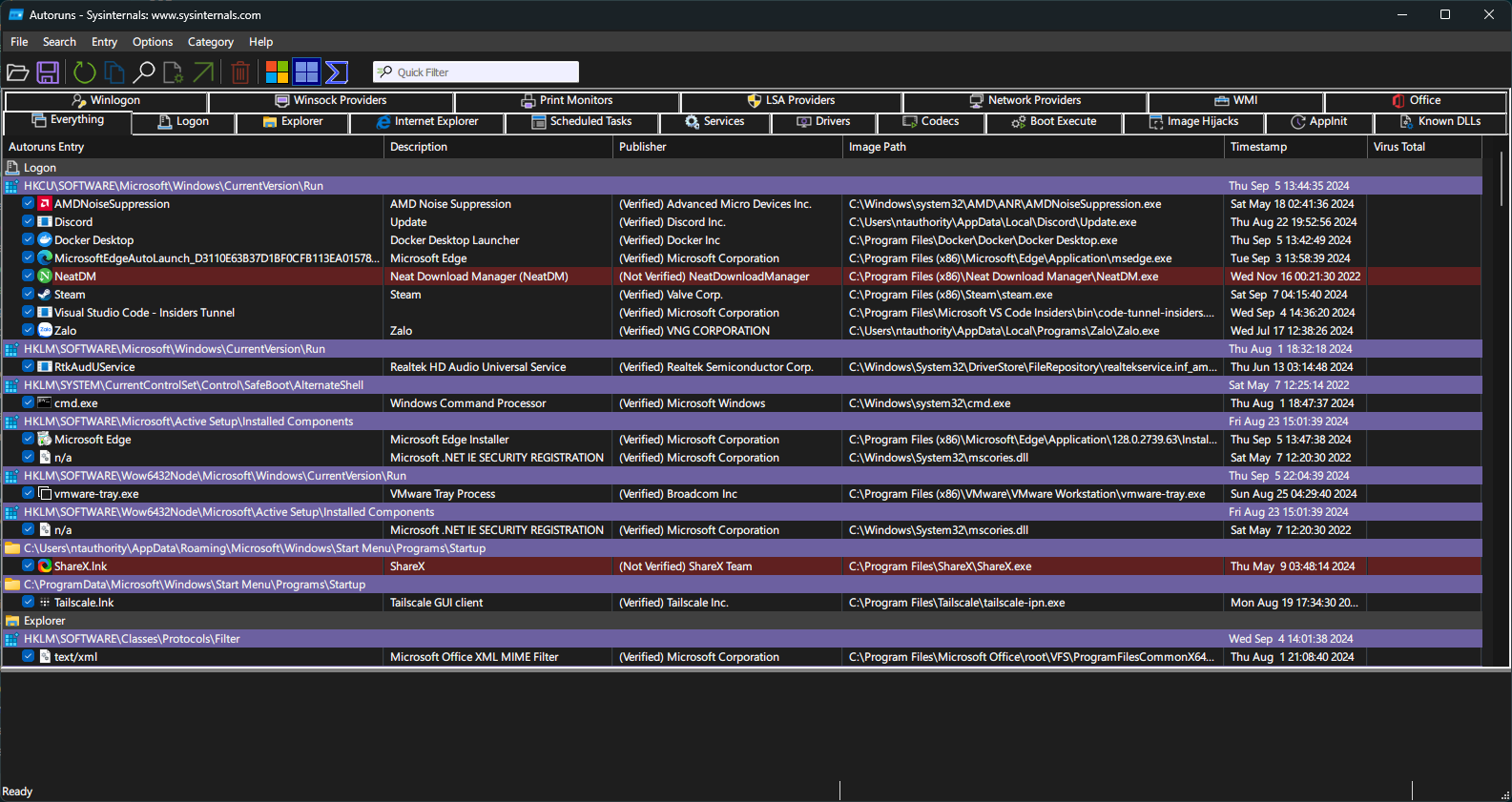Viewport: 1512px width, 802px height.
Task: Sort by the Timestamp column header
Action: [1295, 147]
